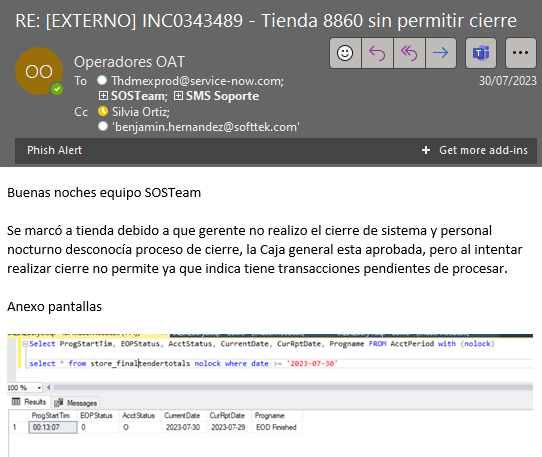
Task: Click presence circle beside benjamin.hernandez address
Action: tap(103, 126)
